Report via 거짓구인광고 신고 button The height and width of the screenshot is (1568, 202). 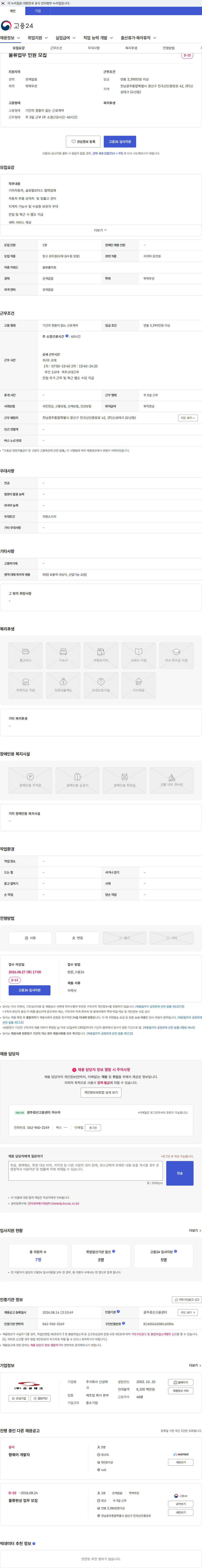(187, 1299)
